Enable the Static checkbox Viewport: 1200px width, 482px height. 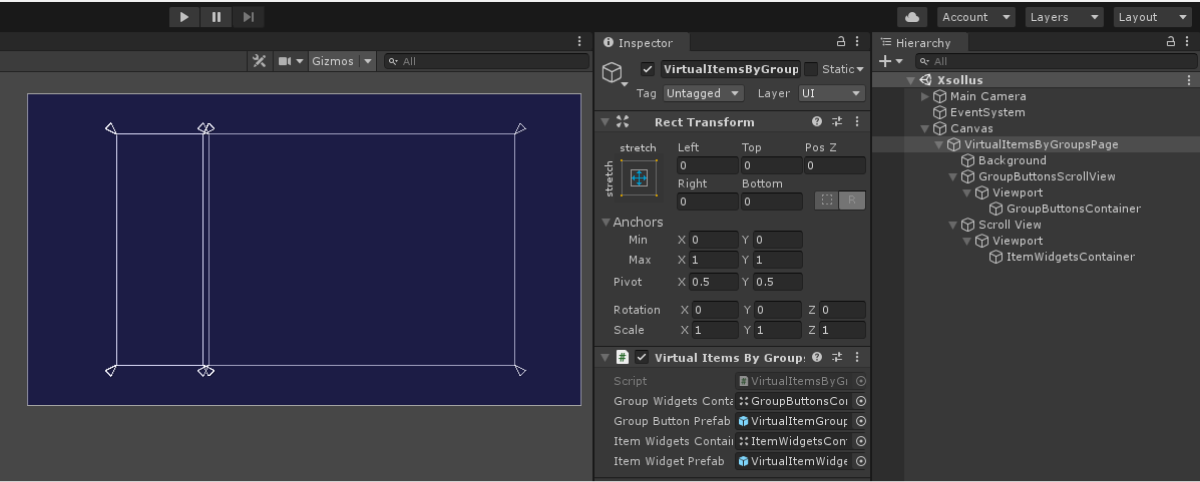point(811,69)
